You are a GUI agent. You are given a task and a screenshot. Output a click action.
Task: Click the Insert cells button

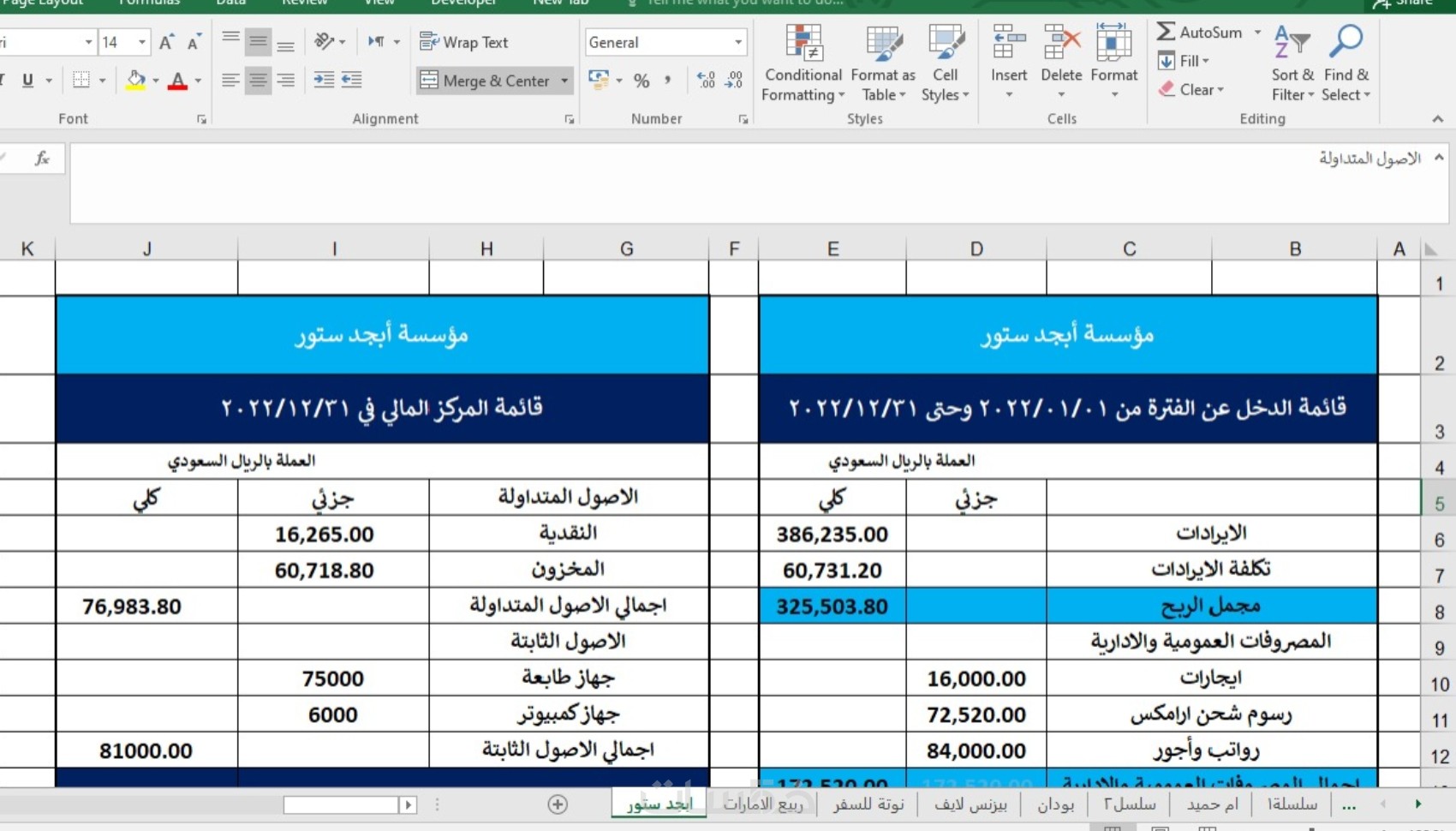point(1009,62)
